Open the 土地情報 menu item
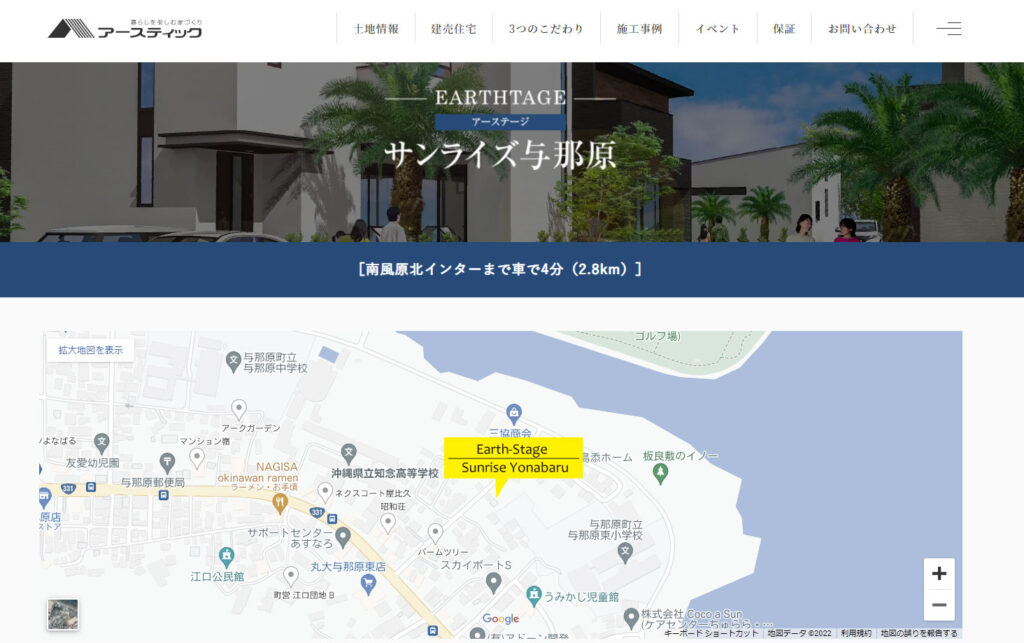The width and height of the screenshot is (1024, 643). (x=376, y=29)
